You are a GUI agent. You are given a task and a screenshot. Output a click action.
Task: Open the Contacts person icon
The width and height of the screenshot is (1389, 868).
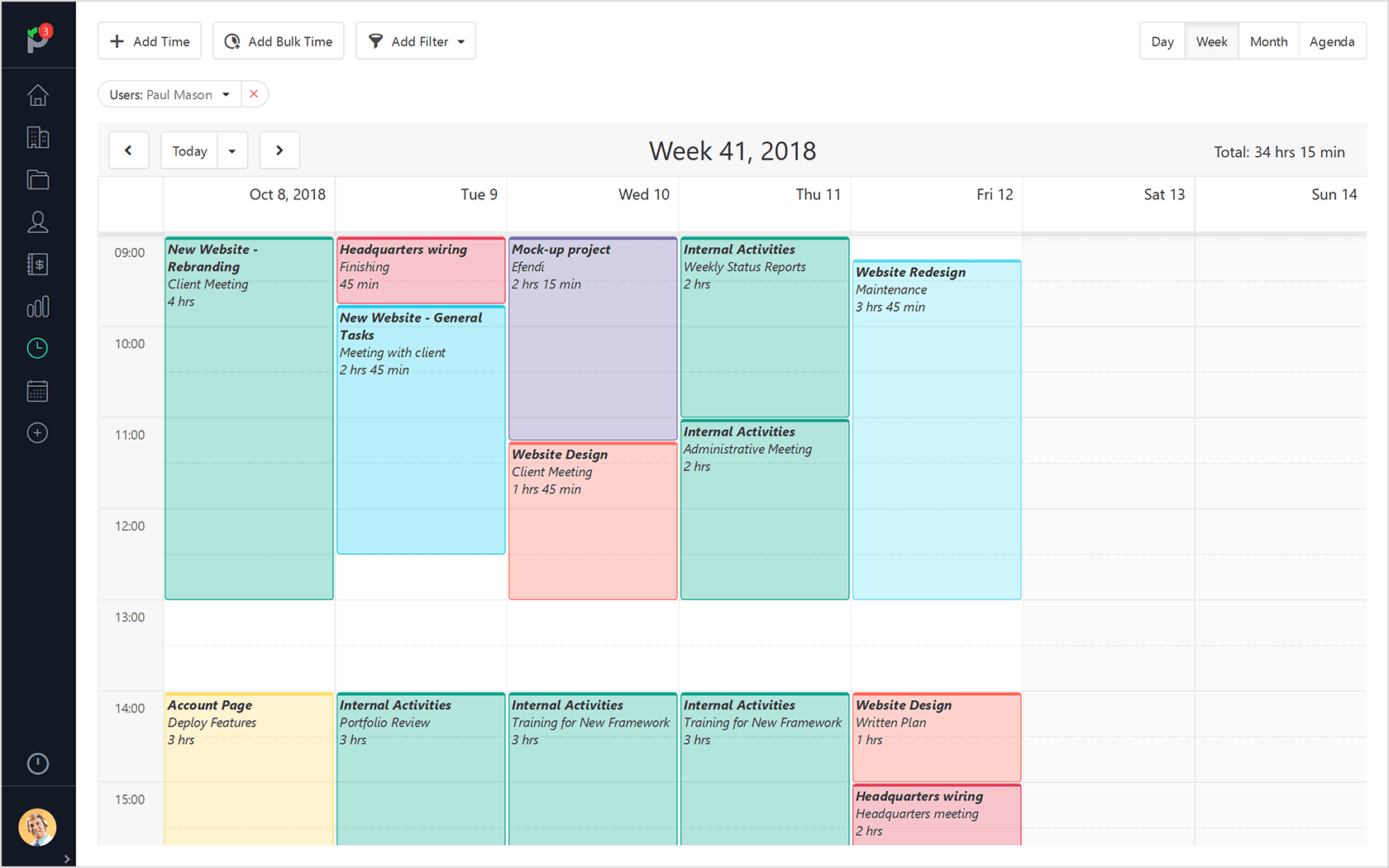[37, 222]
